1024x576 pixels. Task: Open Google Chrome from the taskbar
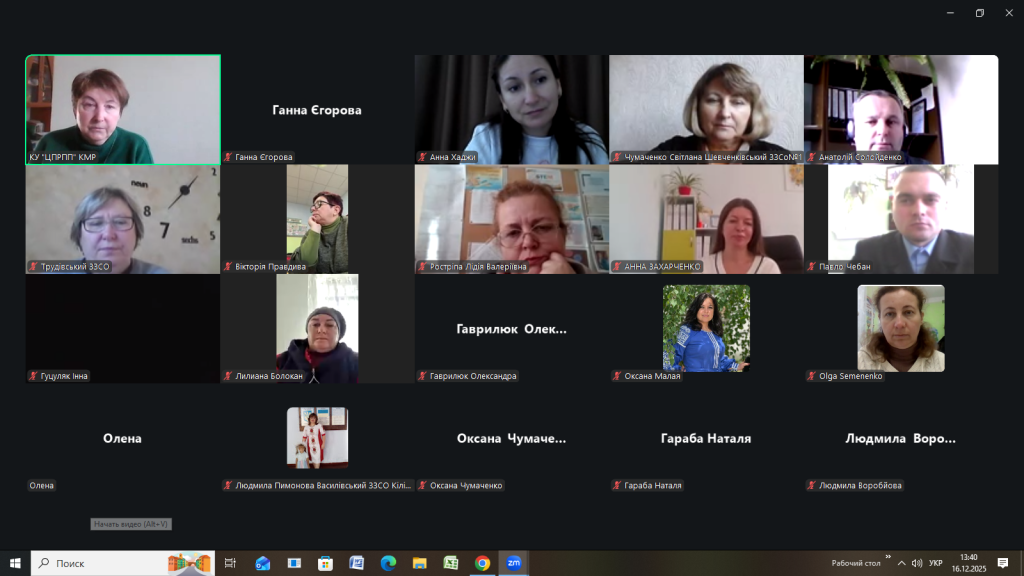[482, 563]
